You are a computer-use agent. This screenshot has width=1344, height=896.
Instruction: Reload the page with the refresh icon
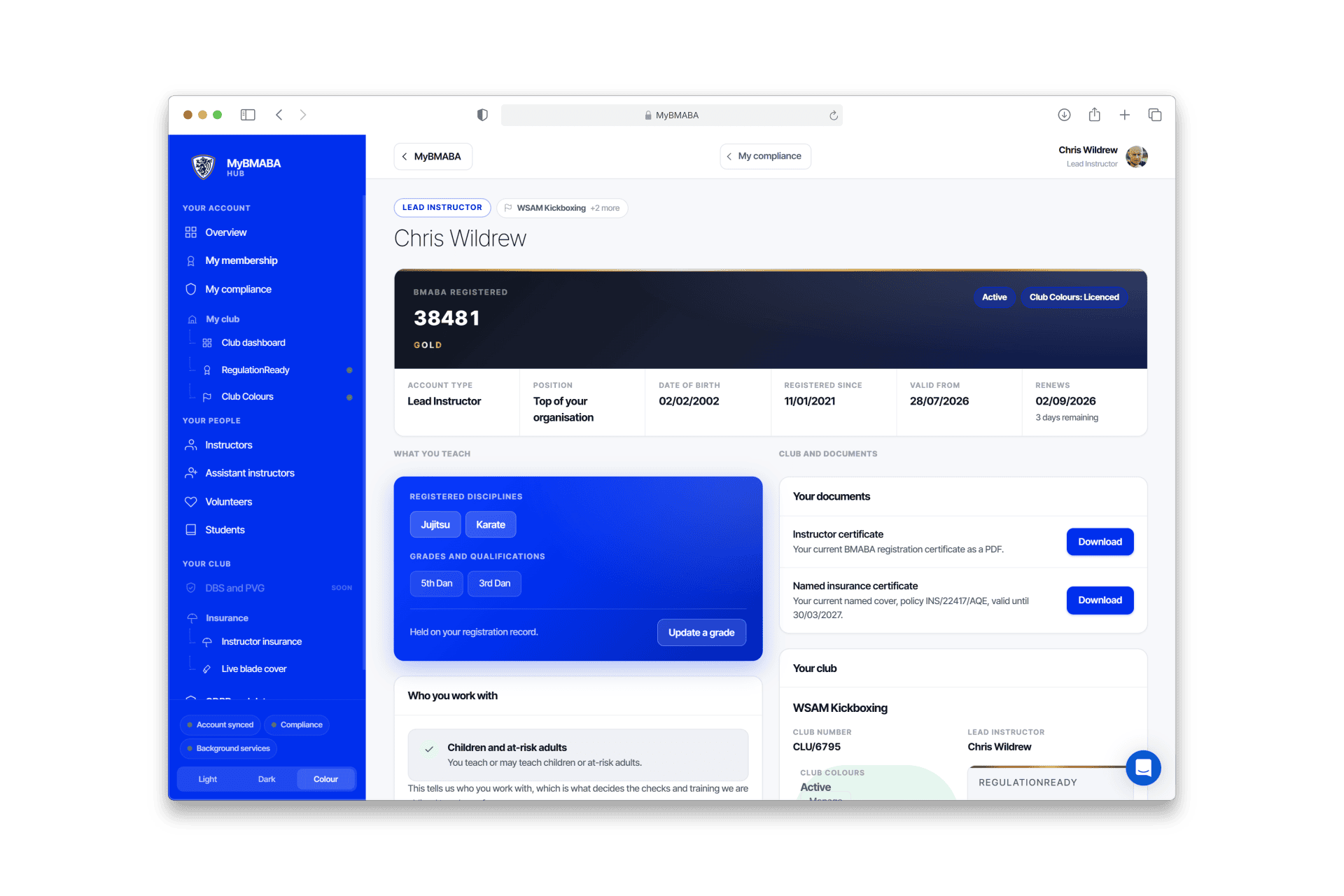click(833, 115)
